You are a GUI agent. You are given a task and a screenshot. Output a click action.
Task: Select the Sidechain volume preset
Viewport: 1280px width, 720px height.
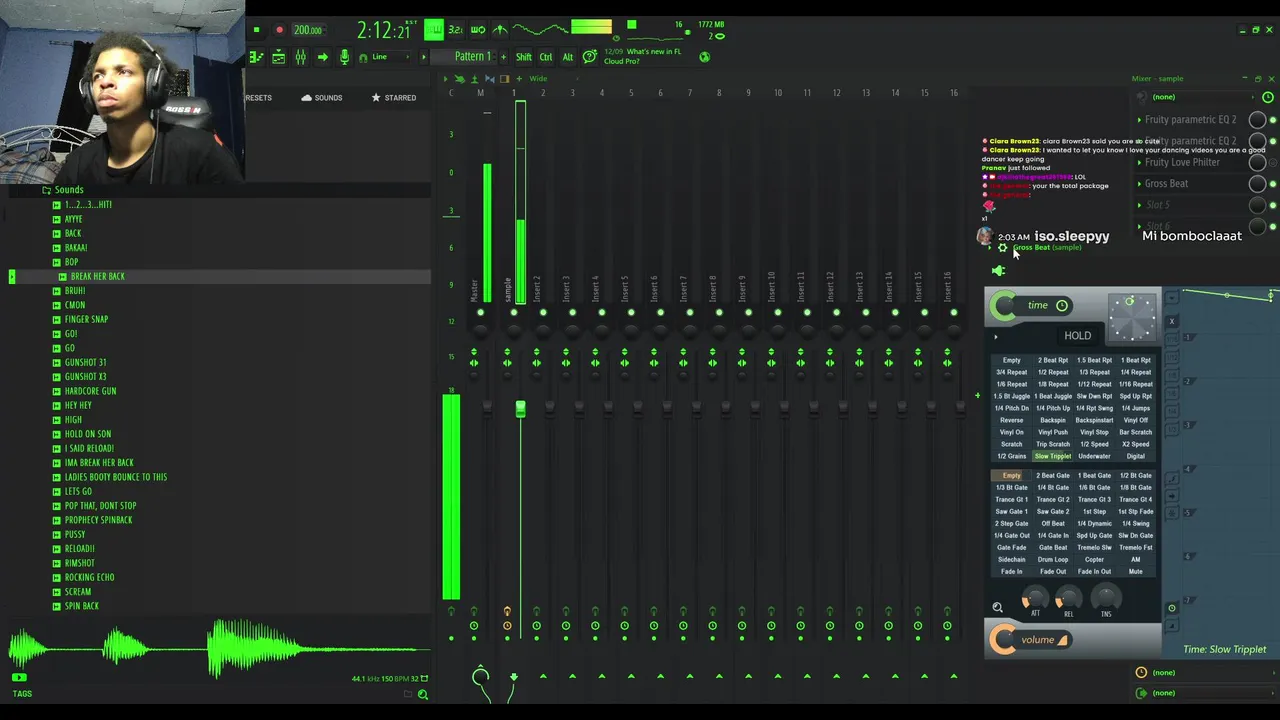(1011, 559)
